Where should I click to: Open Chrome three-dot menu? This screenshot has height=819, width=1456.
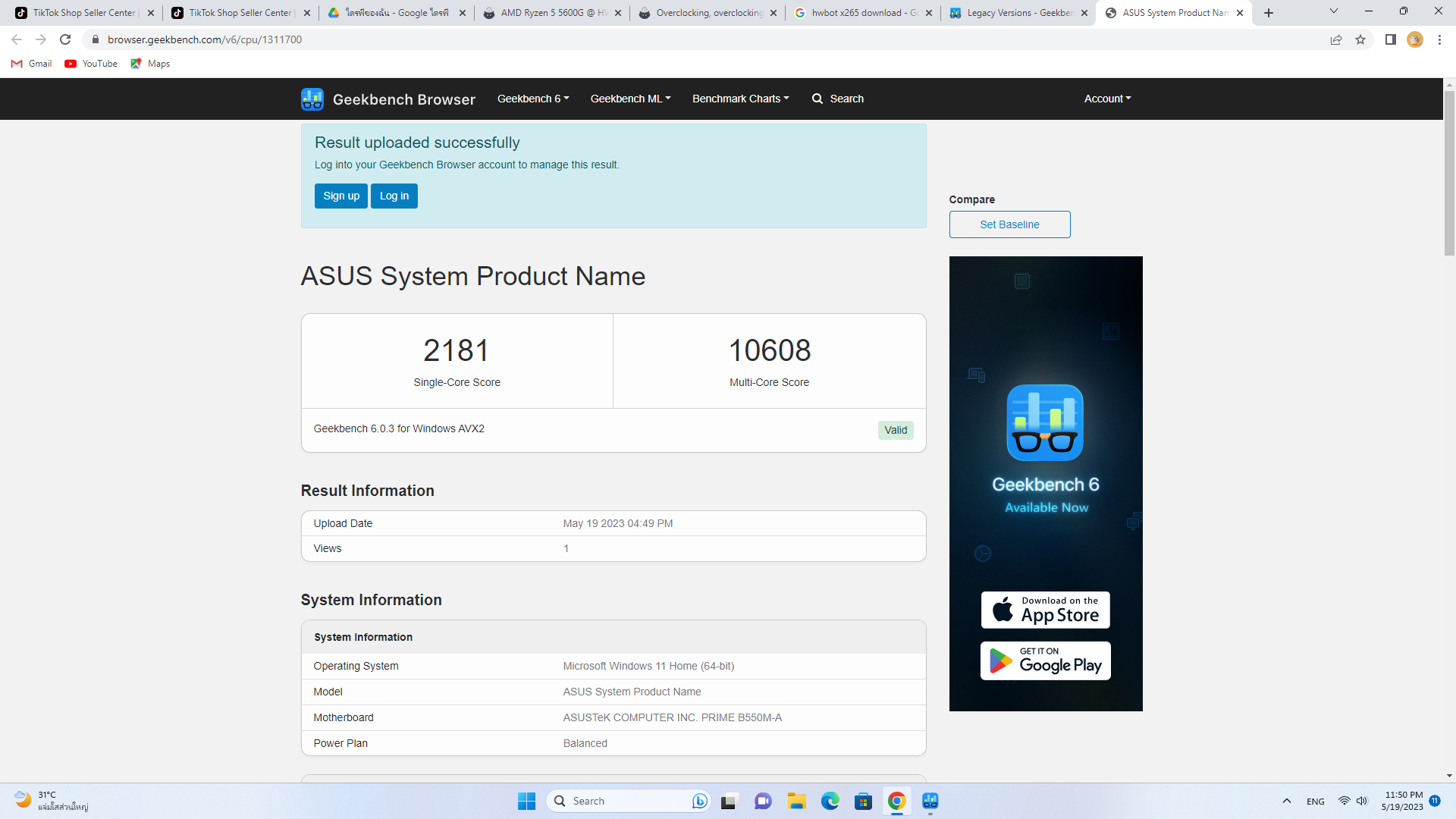point(1439,39)
